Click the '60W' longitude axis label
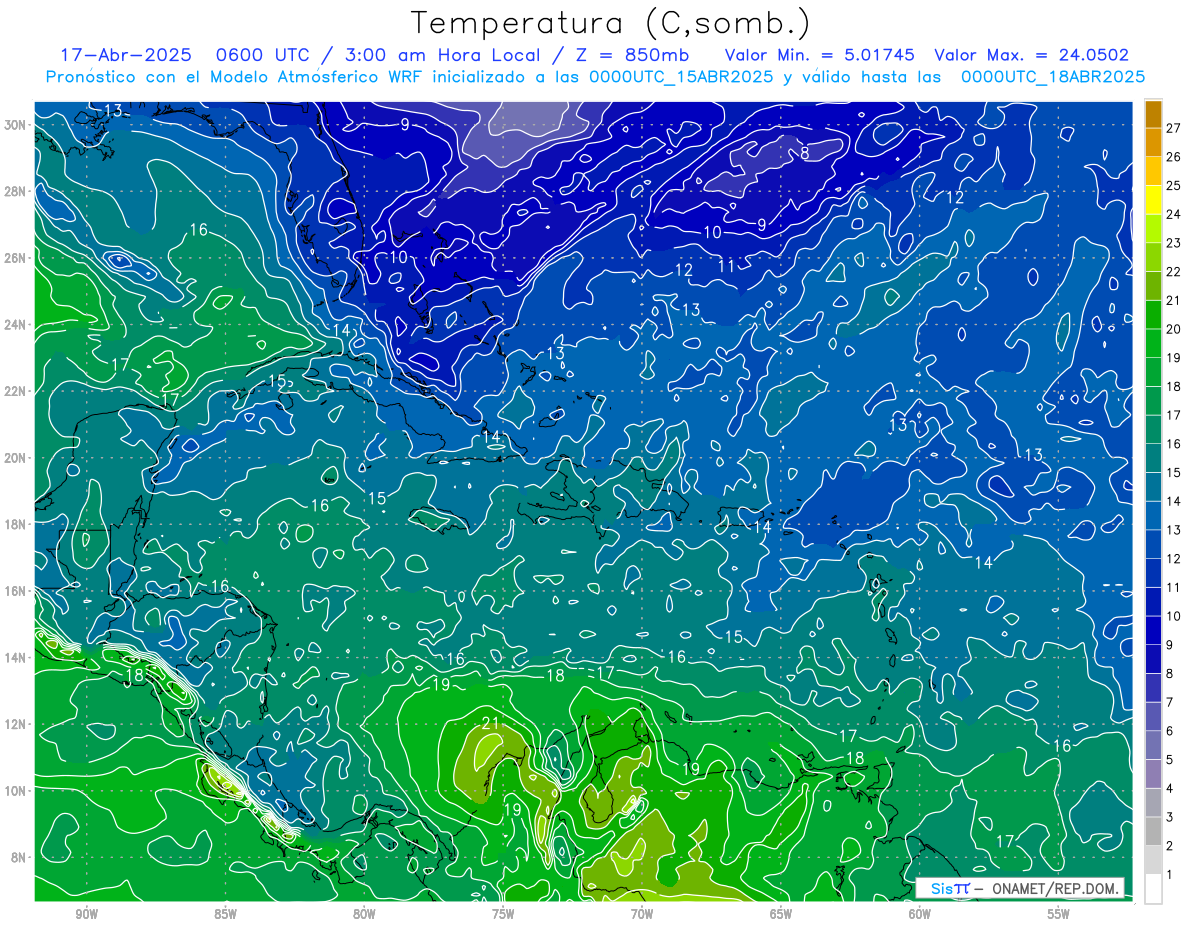The height and width of the screenshot is (927, 1200). pos(920,915)
